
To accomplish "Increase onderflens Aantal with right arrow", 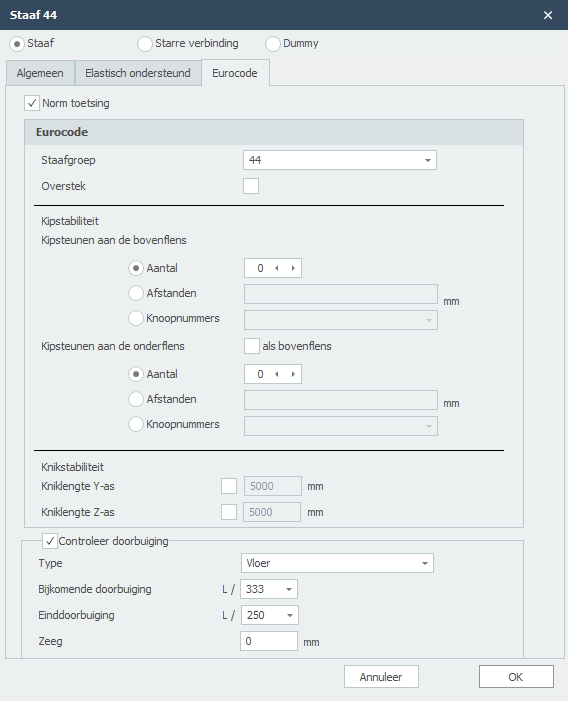I will [293, 374].
